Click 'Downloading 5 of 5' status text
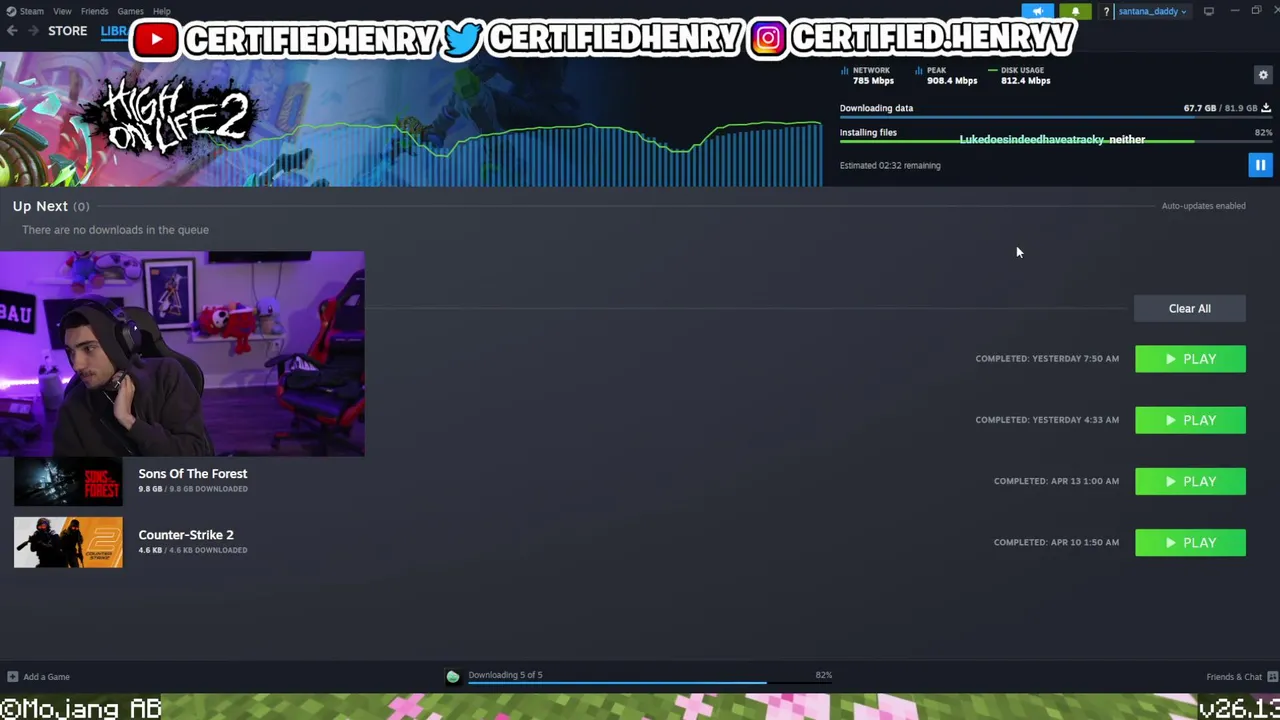Image resolution: width=1280 pixels, height=720 pixels. (x=505, y=675)
